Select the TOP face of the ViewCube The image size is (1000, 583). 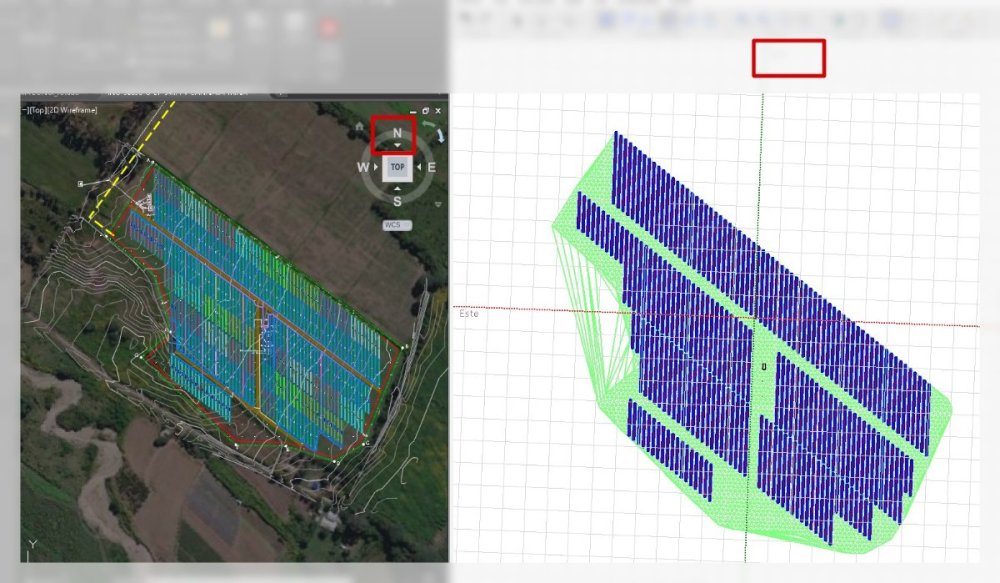click(397, 167)
